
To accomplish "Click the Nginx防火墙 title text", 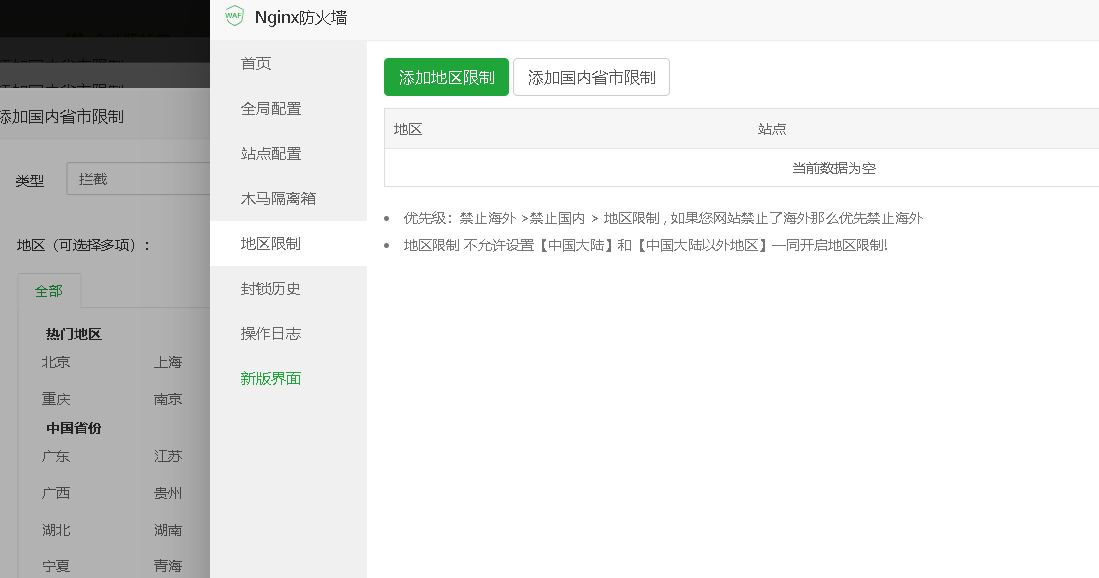I will [301, 18].
